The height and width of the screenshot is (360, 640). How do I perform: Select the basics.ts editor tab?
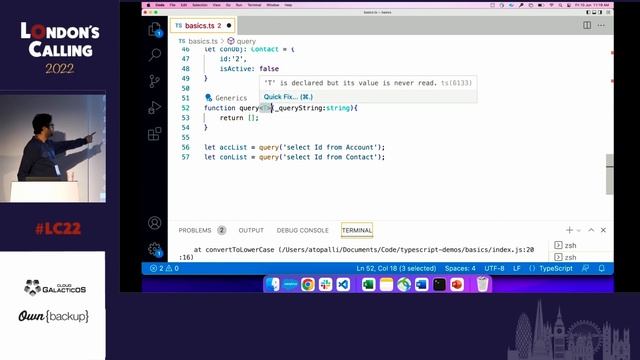(202, 25)
